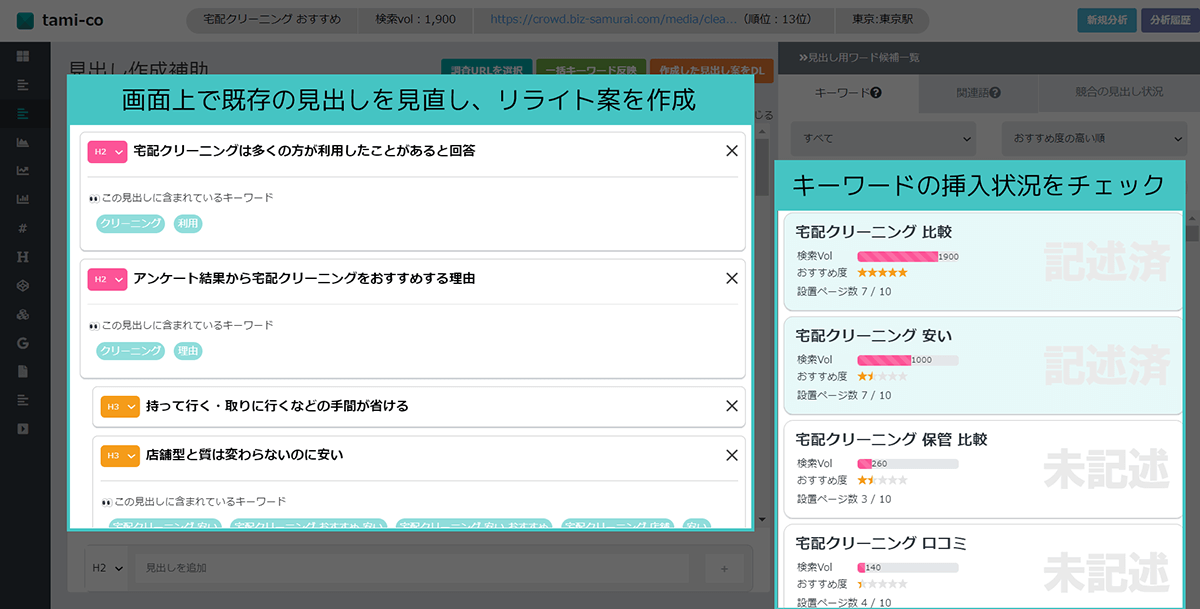Remove heading 宅配クリーニングは多くの方が利用 with its X
The width and height of the screenshot is (1200, 609).
(731, 151)
